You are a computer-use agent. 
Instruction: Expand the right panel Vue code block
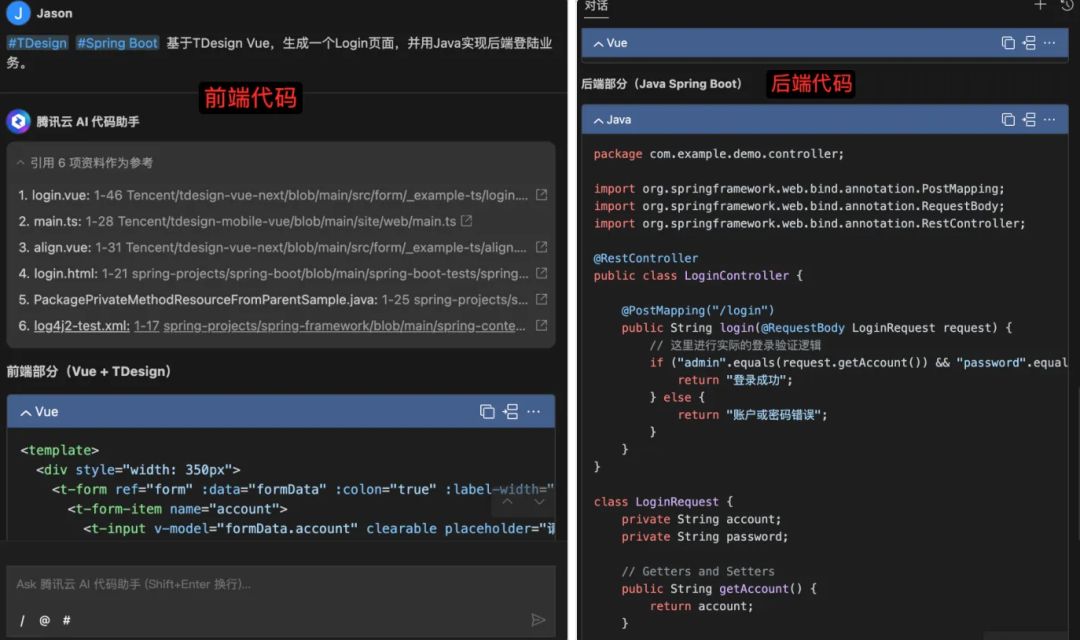pos(598,43)
